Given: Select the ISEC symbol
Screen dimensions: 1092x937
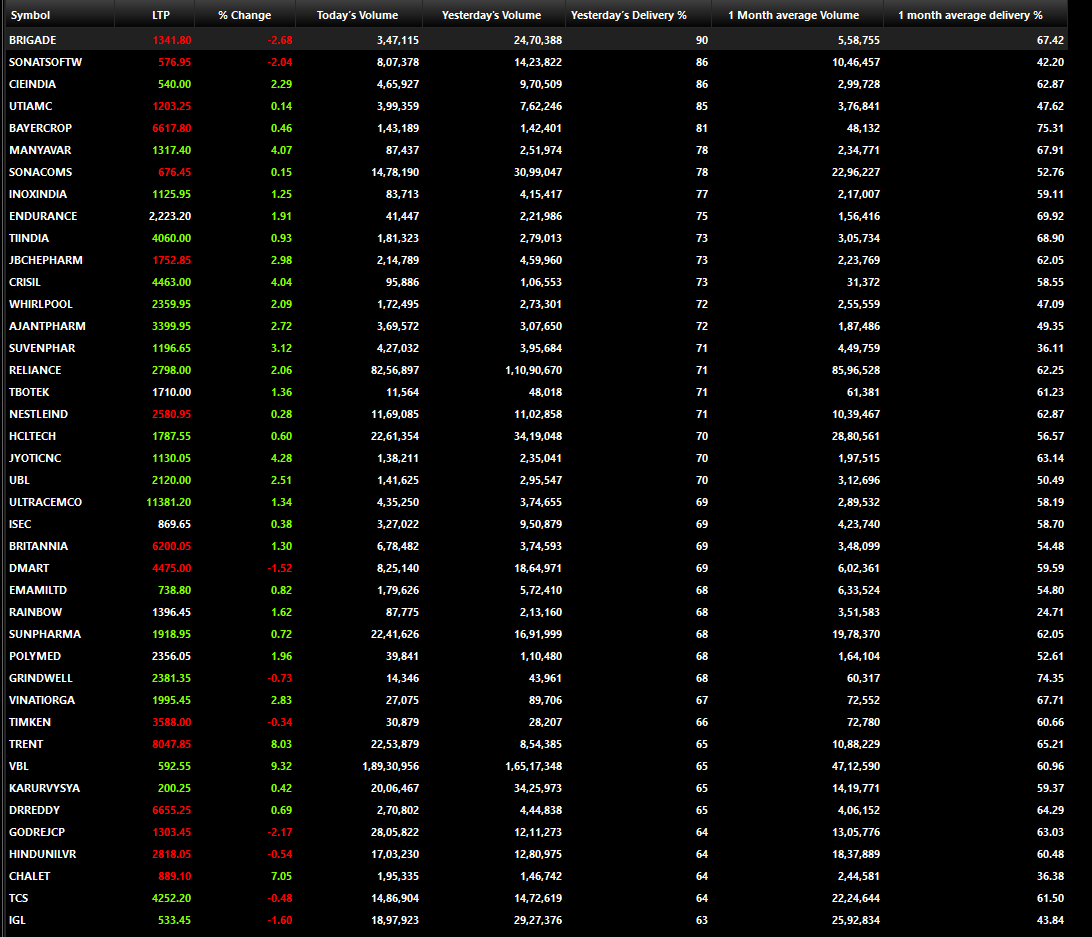Looking at the screenshot, I should [20, 525].
